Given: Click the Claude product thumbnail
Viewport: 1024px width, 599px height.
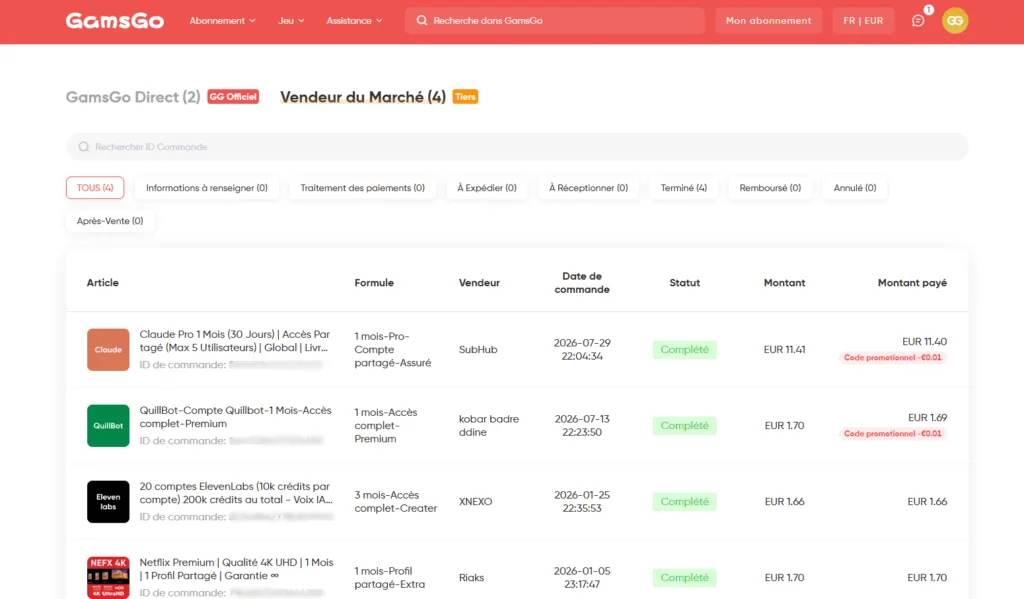Looking at the screenshot, I should coord(108,349).
